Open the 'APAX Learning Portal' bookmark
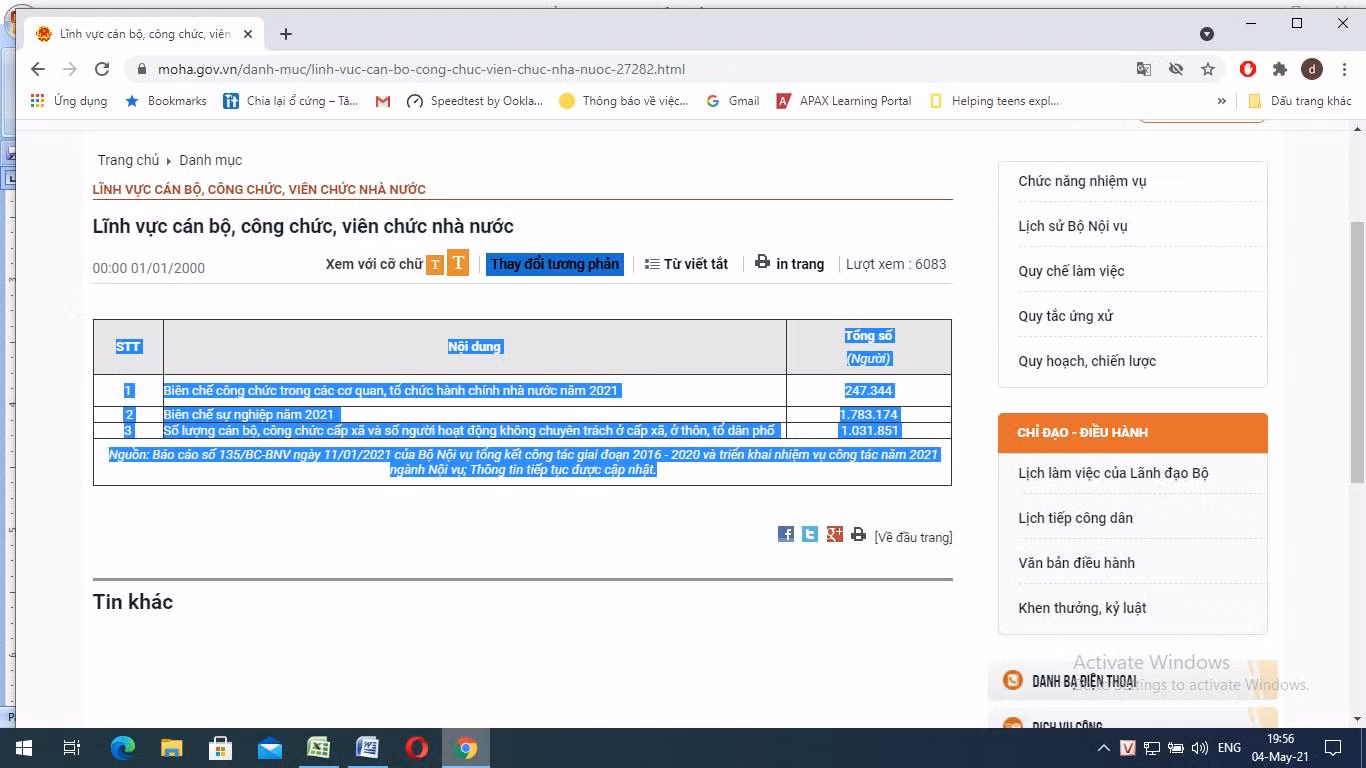Image resolution: width=1366 pixels, height=768 pixels. tap(844, 101)
